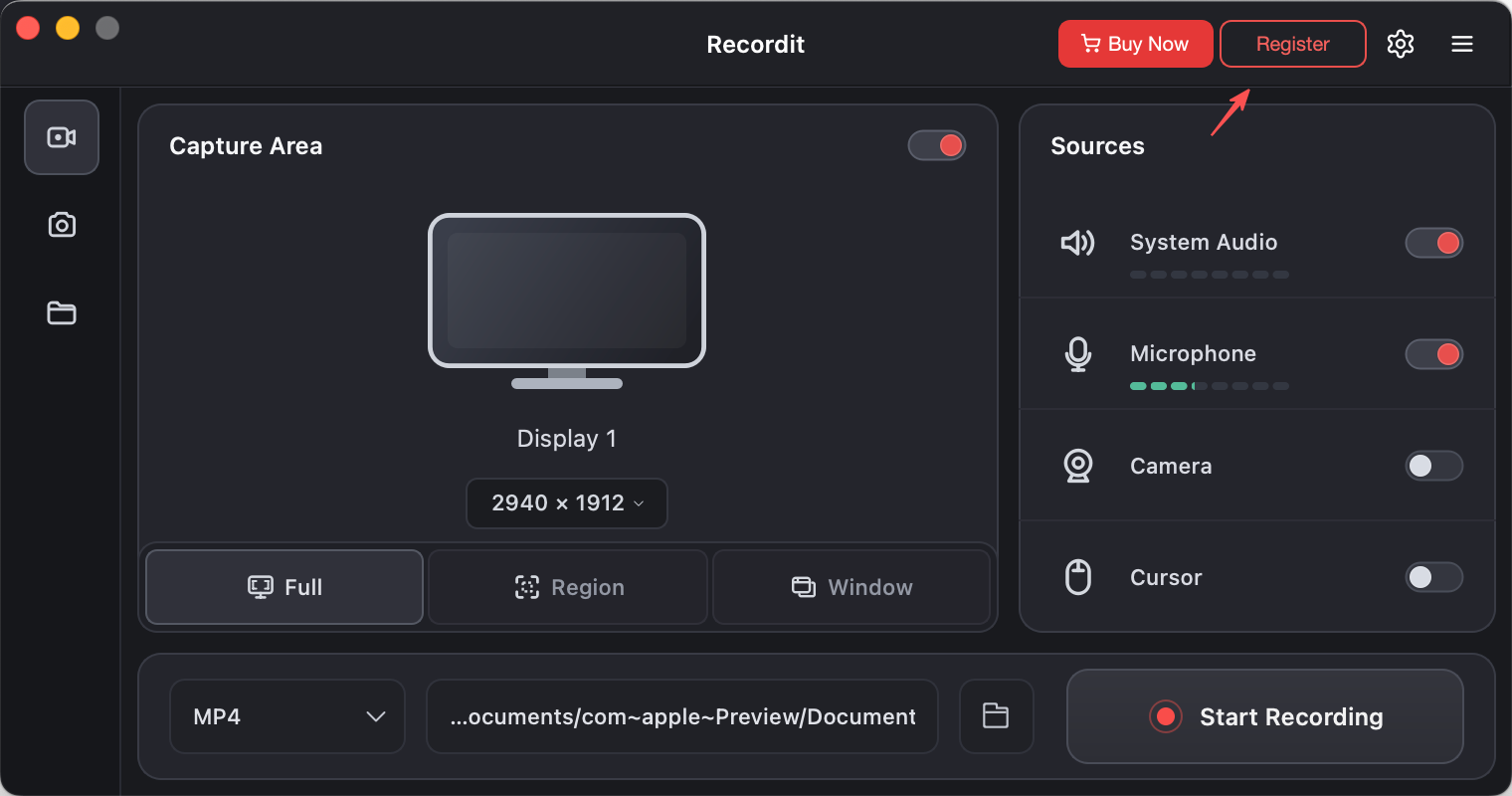The height and width of the screenshot is (796, 1512).
Task: Click the Camera label
Action: pos(1171,466)
